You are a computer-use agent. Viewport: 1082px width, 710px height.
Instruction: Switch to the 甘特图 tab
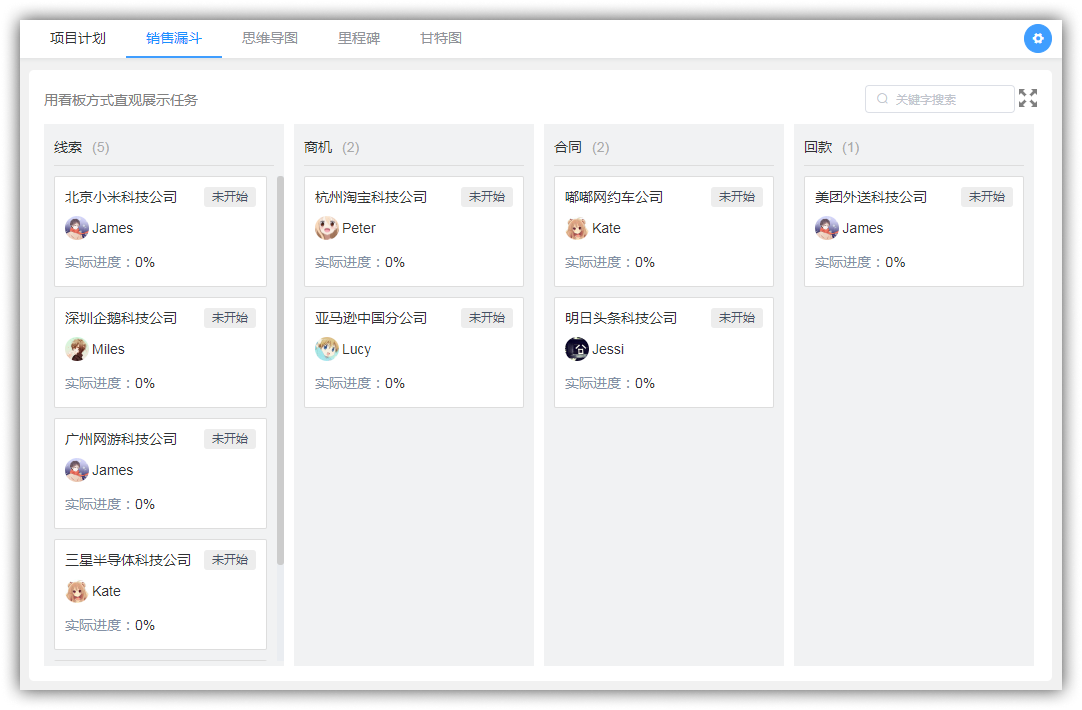[440, 39]
